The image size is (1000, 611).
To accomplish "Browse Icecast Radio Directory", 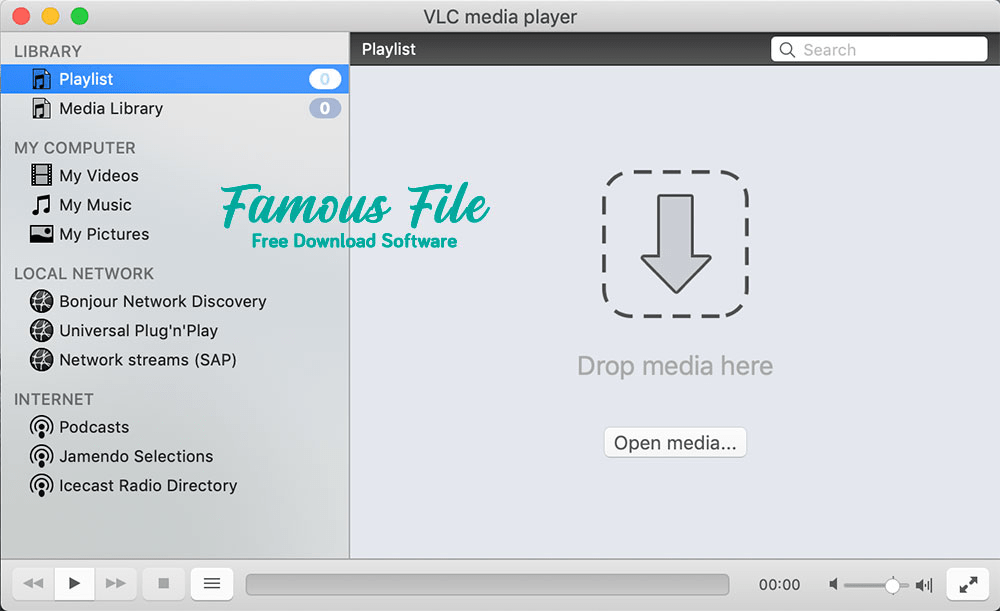I will click(x=147, y=486).
